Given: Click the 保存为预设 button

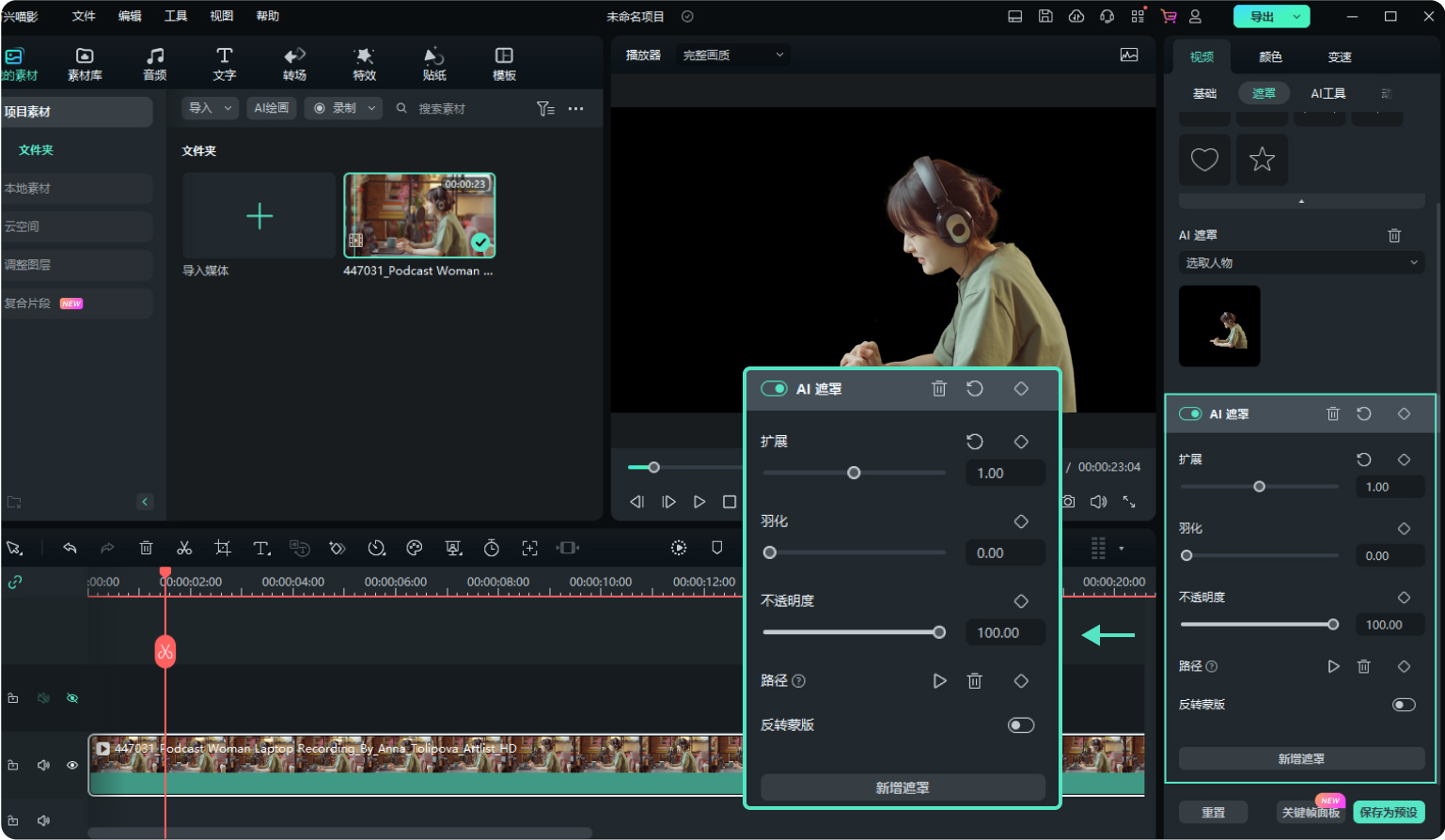Looking at the screenshot, I should tap(1389, 814).
